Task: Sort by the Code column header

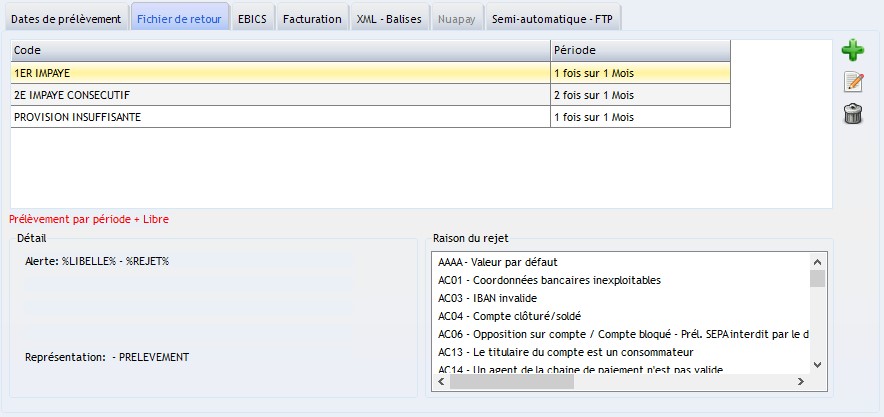Action: point(280,51)
